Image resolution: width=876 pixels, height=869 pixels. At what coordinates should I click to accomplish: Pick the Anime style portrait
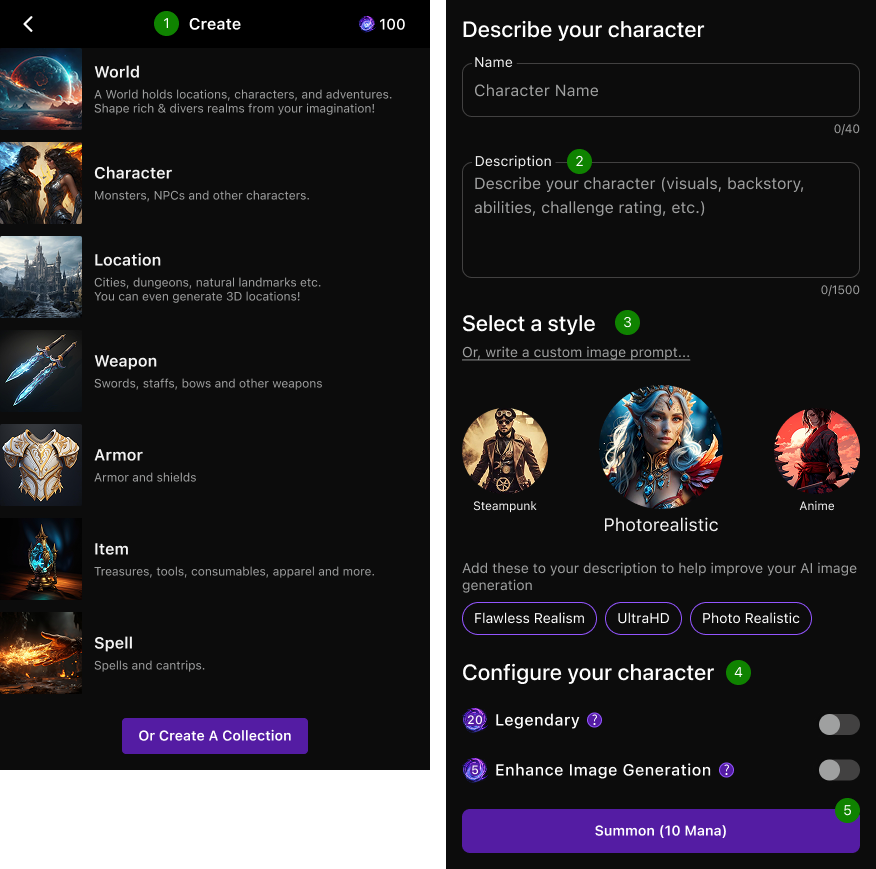click(817, 450)
